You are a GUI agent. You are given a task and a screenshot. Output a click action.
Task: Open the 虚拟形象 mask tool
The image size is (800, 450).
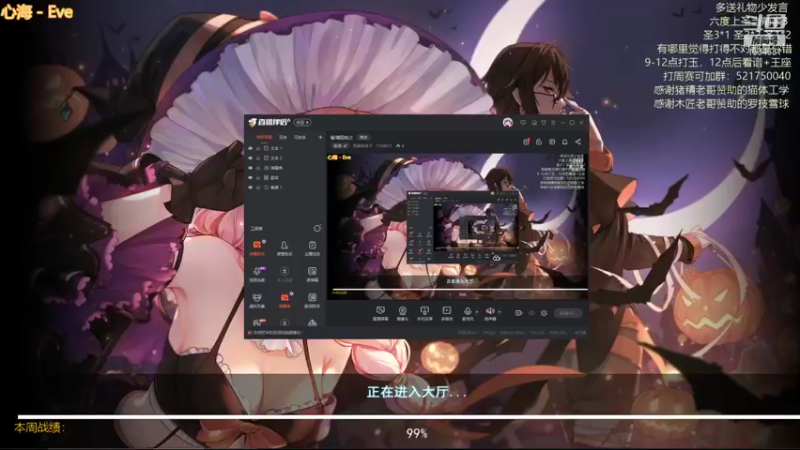tap(257, 300)
